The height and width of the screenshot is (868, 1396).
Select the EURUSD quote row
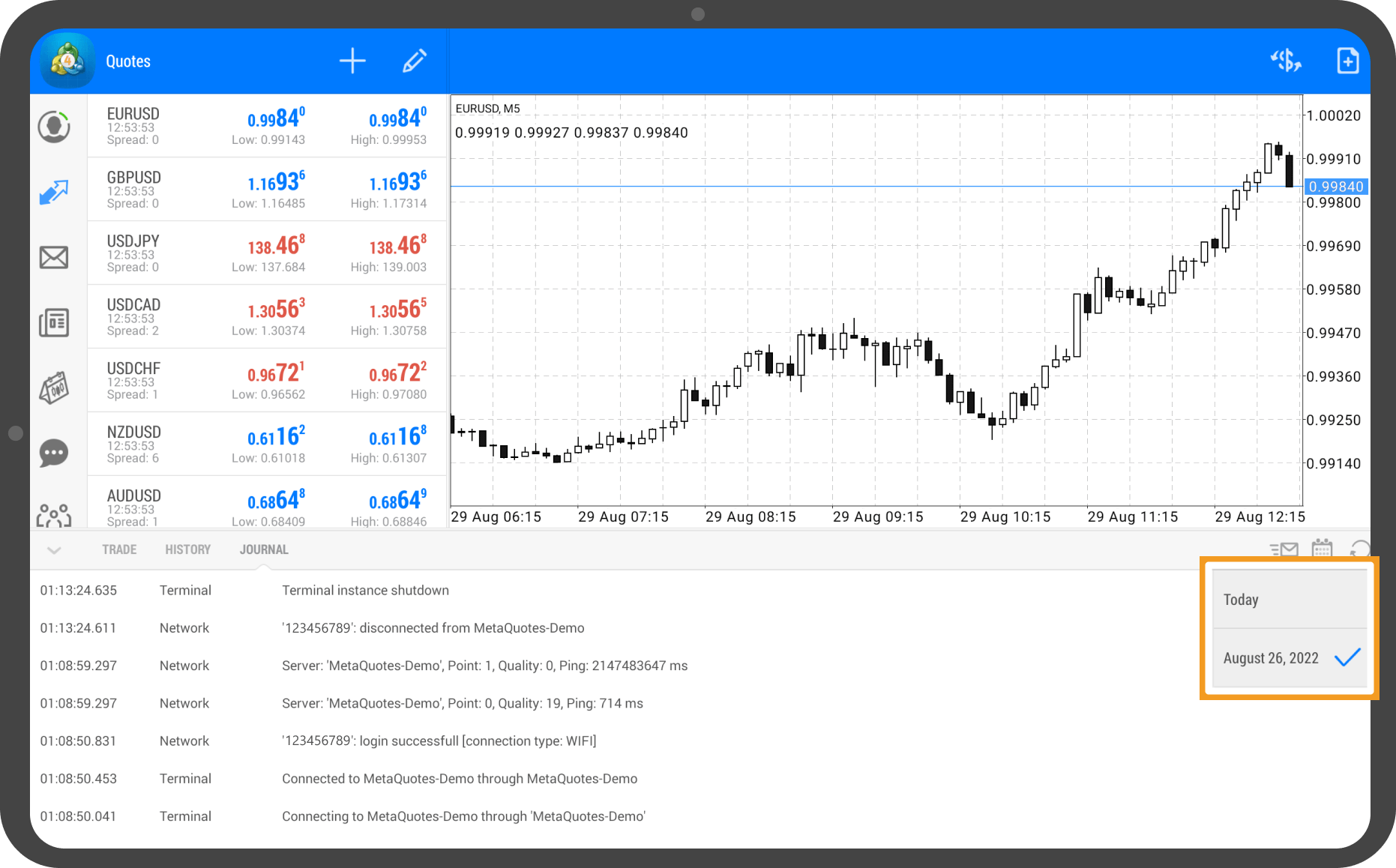click(x=267, y=126)
